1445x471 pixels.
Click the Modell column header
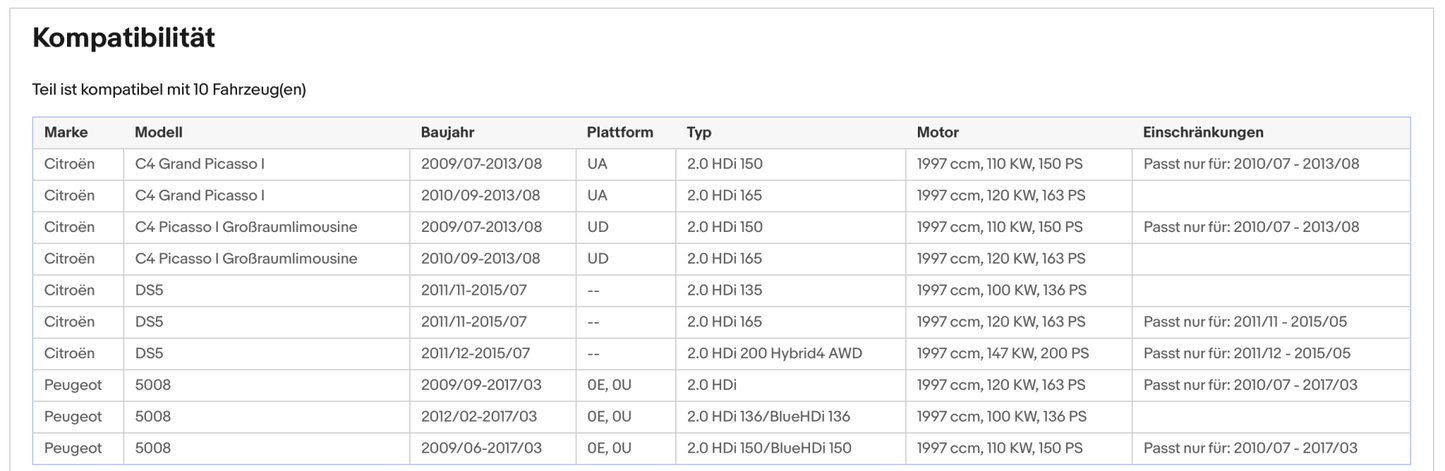[159, 132]
